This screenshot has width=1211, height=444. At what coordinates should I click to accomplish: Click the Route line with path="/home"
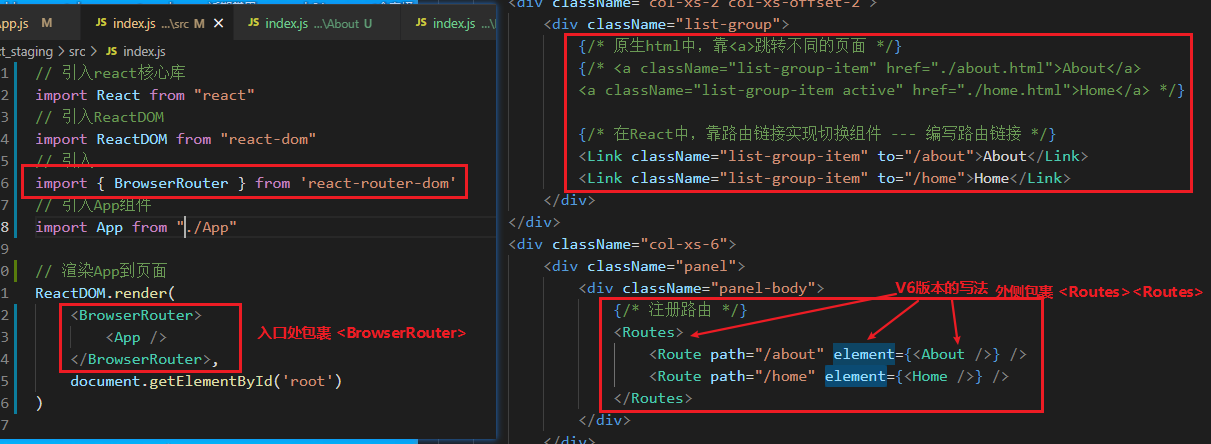[829, 377]
